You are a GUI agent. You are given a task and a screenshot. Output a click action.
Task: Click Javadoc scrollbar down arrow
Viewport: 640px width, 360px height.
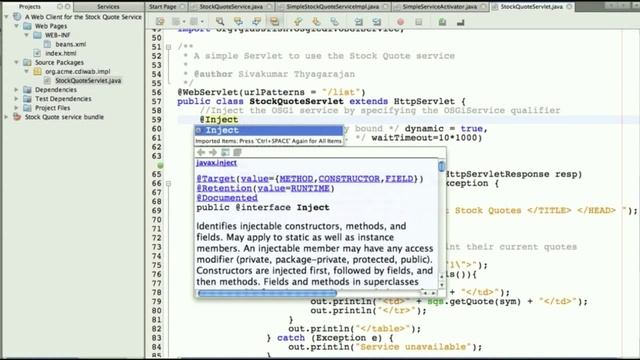442,284
